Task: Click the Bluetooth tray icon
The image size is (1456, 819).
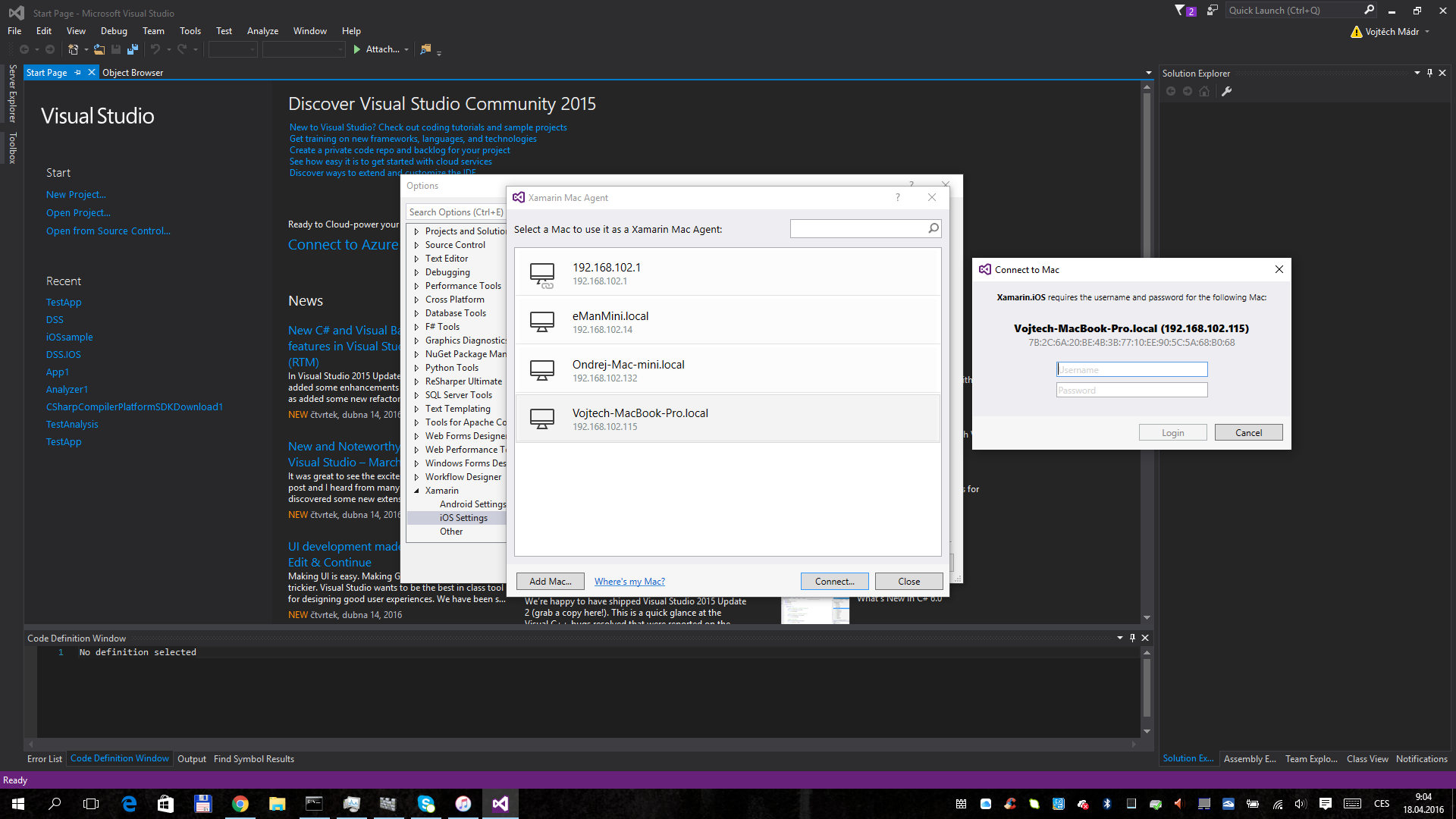Action: (x=1106, y=804)
